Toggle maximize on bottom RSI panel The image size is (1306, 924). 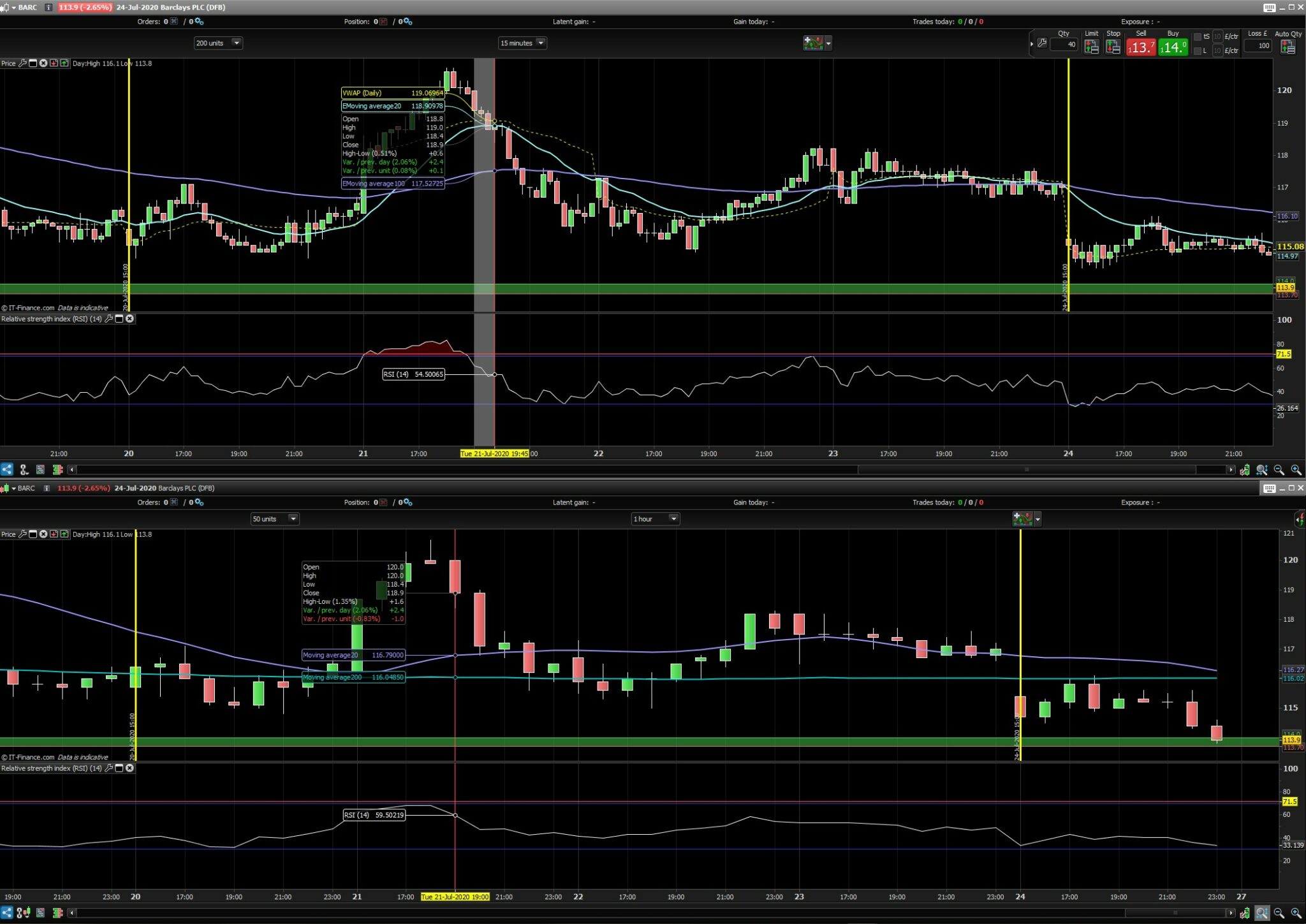point(119,768)
